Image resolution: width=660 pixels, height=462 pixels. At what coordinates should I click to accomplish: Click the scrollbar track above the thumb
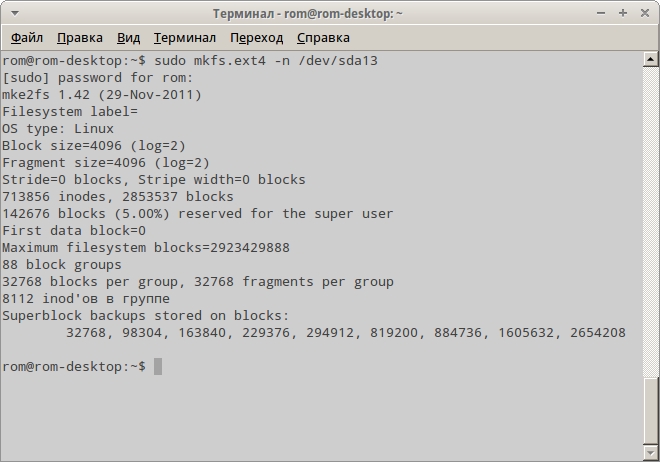[x=650, y=222]
